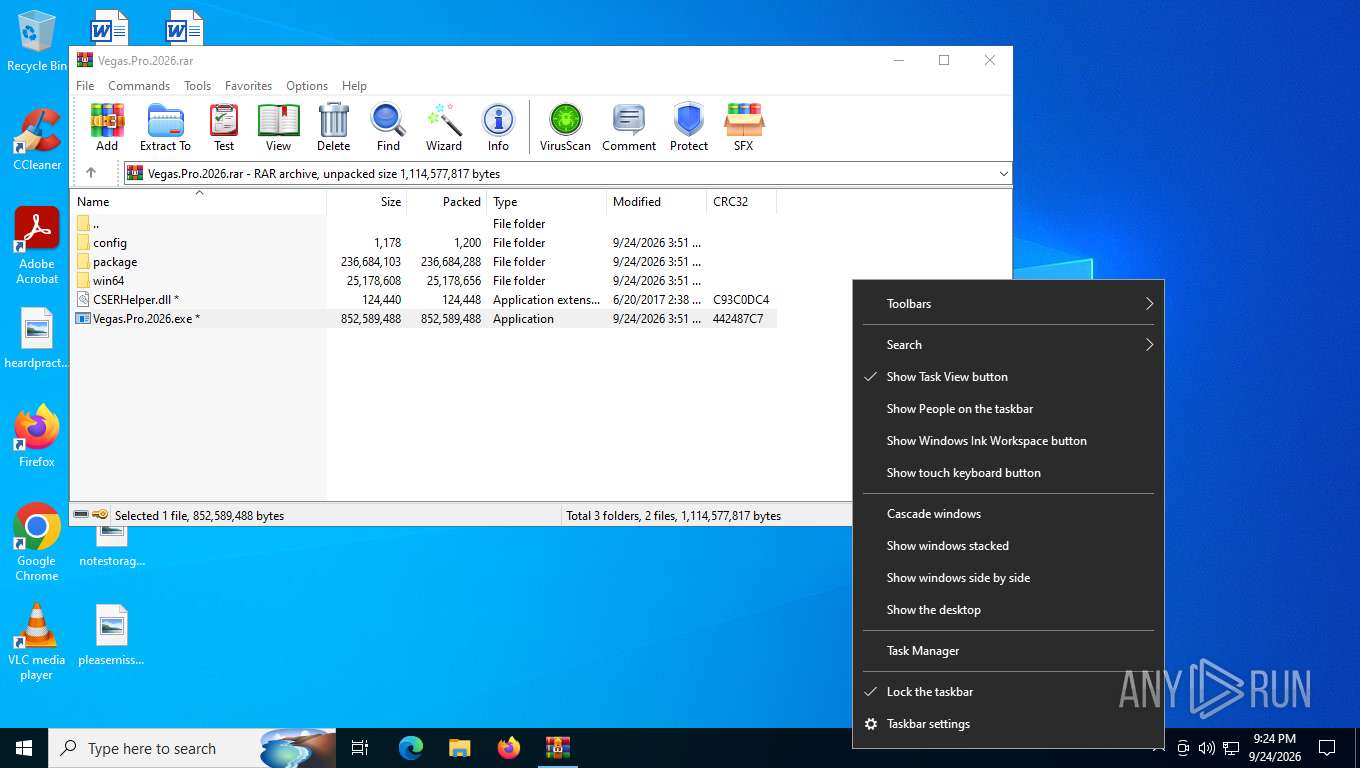
Task: Open VLC media player shortcut
Action: tap(37, 641)
